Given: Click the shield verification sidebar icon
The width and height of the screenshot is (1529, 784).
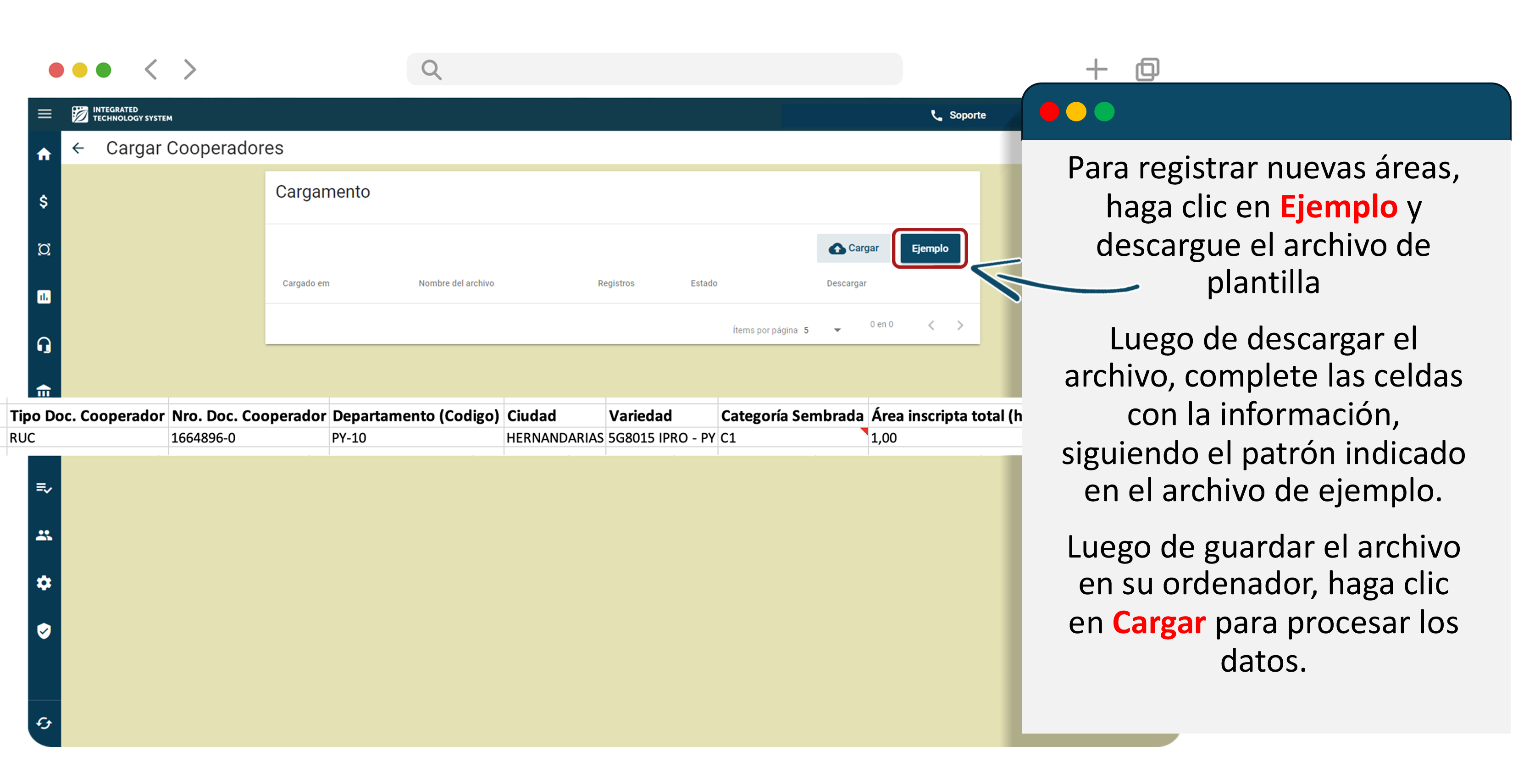Looking at the screenshot, I should coord(44,630).
